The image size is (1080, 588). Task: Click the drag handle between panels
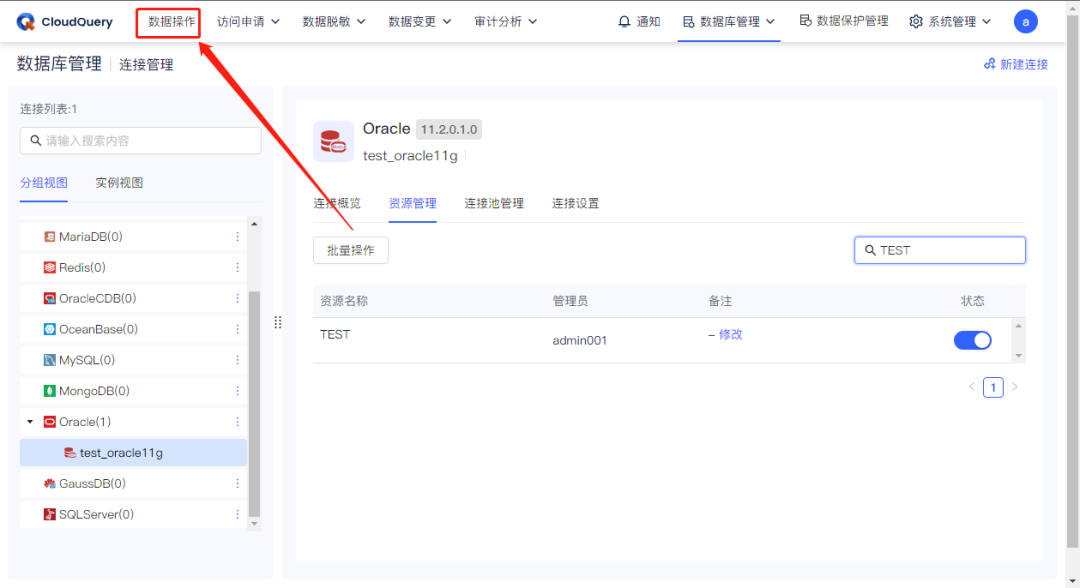pos(278,322)
